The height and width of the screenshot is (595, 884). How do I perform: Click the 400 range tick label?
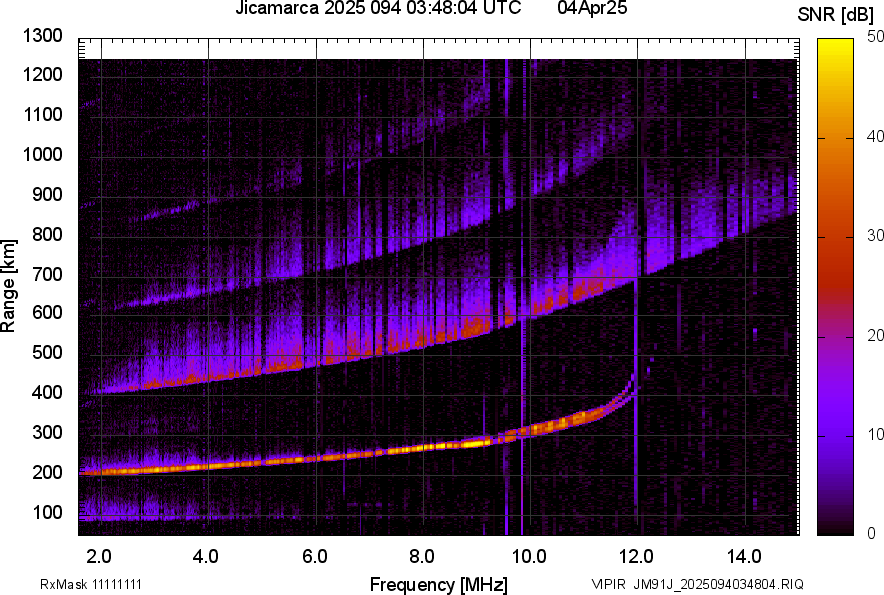(x=47, y=392)
